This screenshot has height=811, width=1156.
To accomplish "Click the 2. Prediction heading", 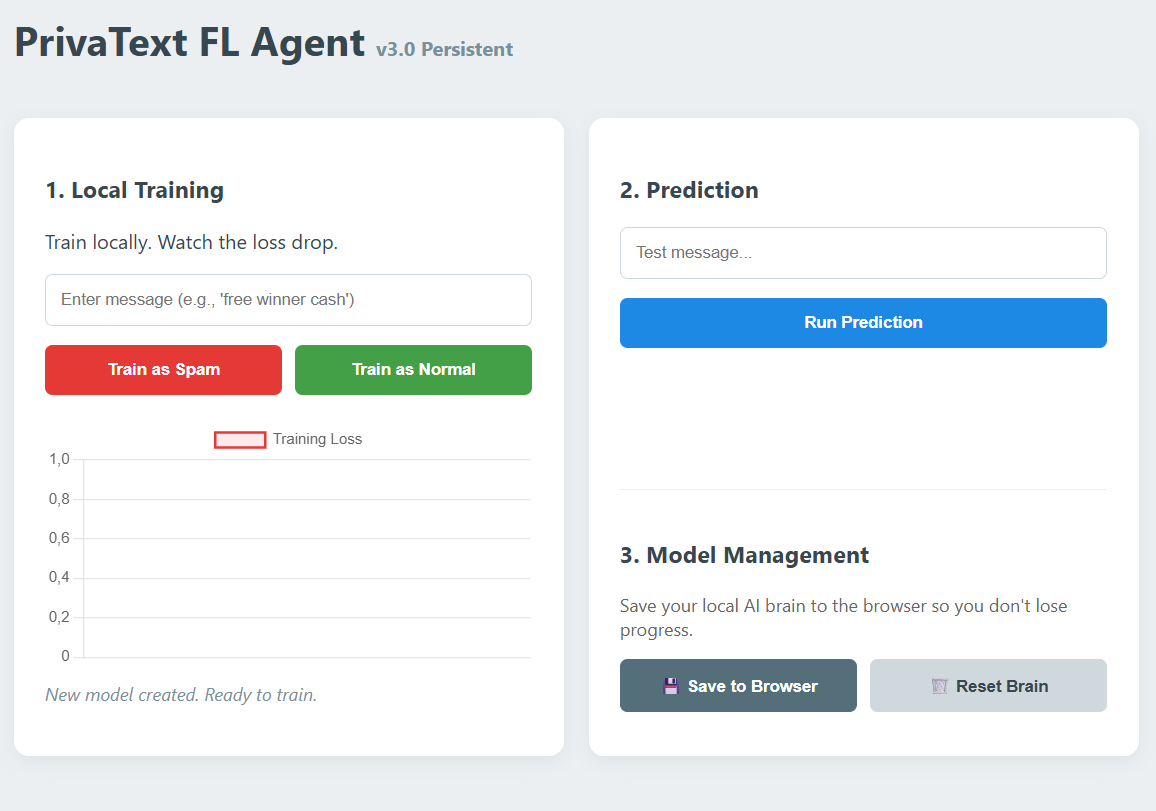I will coord(689,190).
